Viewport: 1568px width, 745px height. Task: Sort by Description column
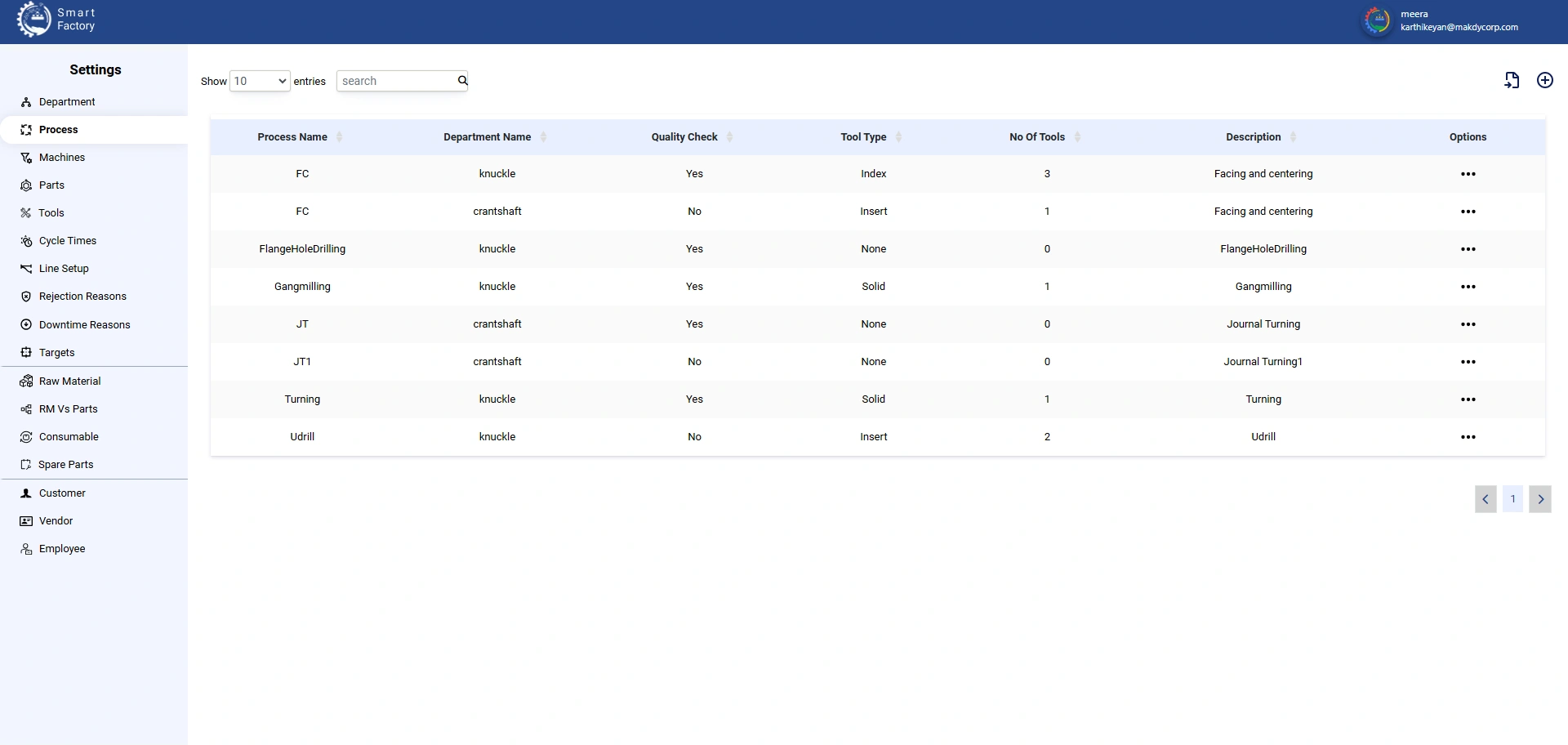pyautogui.click(x=1293, y=137)
